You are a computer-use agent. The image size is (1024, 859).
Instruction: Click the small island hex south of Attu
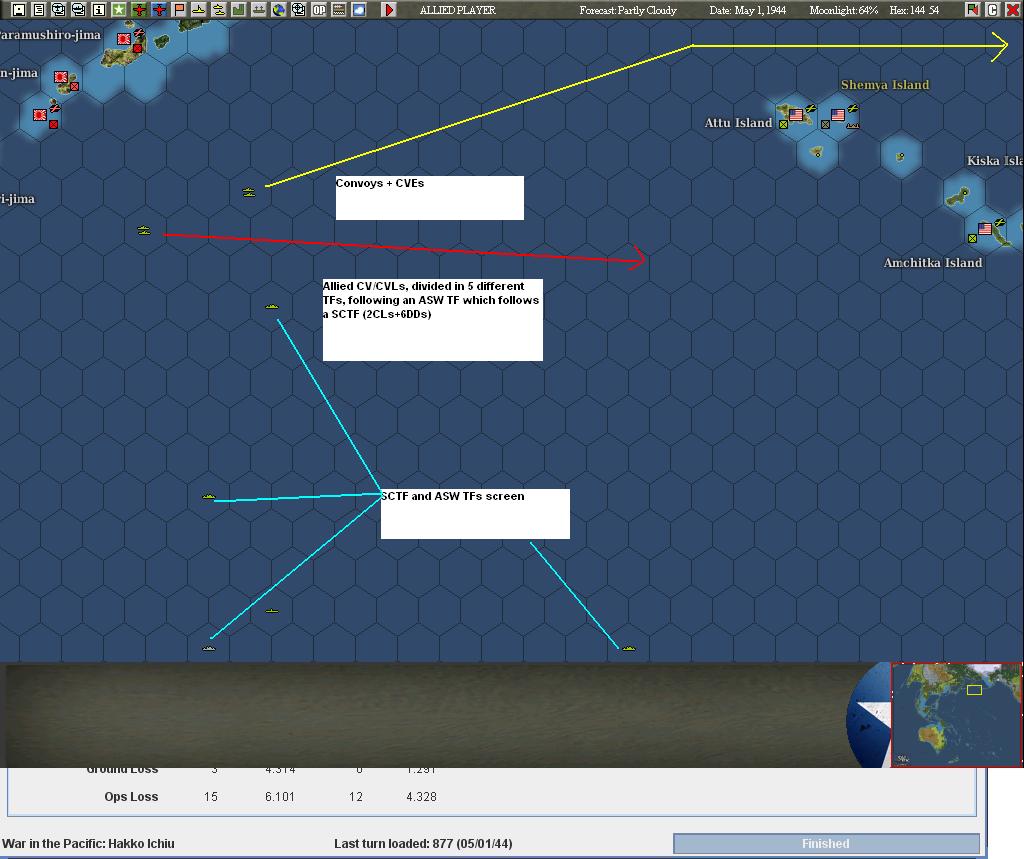click(x=816, y=152)
